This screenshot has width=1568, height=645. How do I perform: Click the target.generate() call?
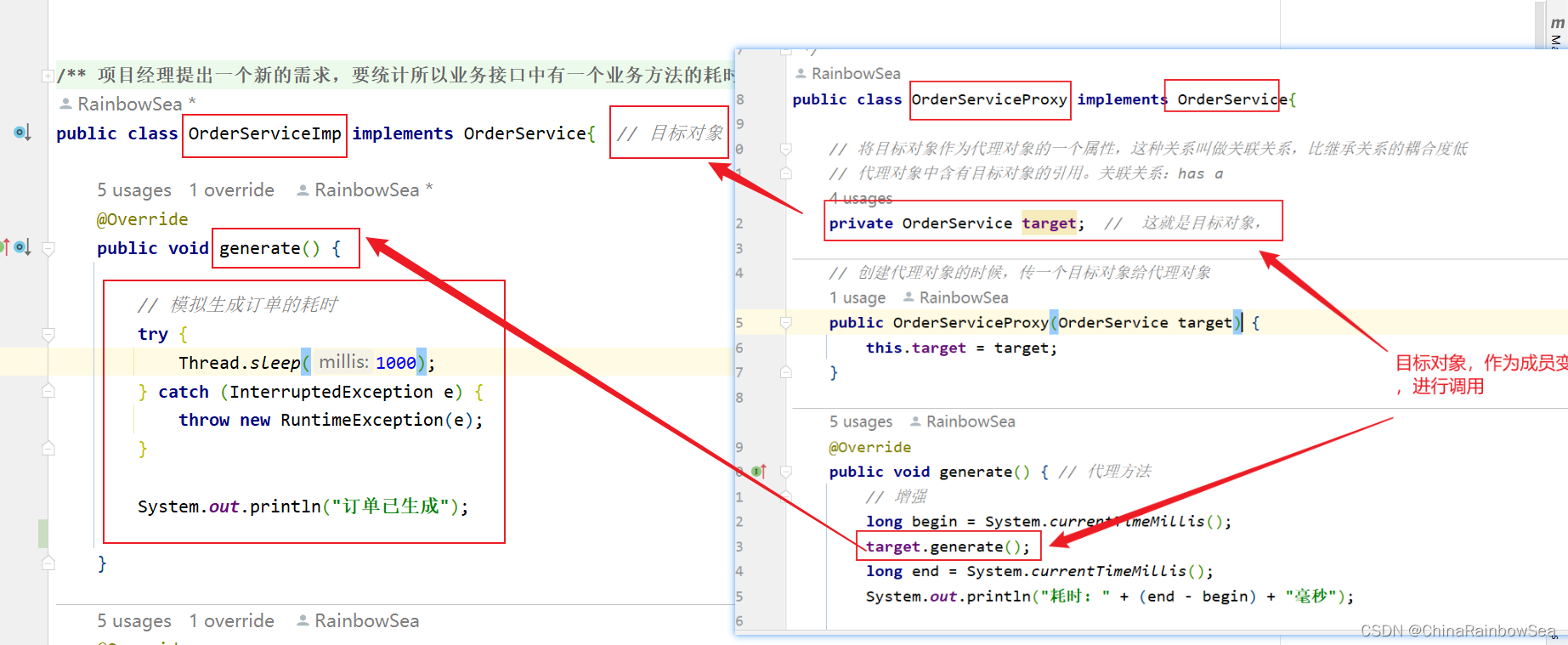(x=948, y=546)
